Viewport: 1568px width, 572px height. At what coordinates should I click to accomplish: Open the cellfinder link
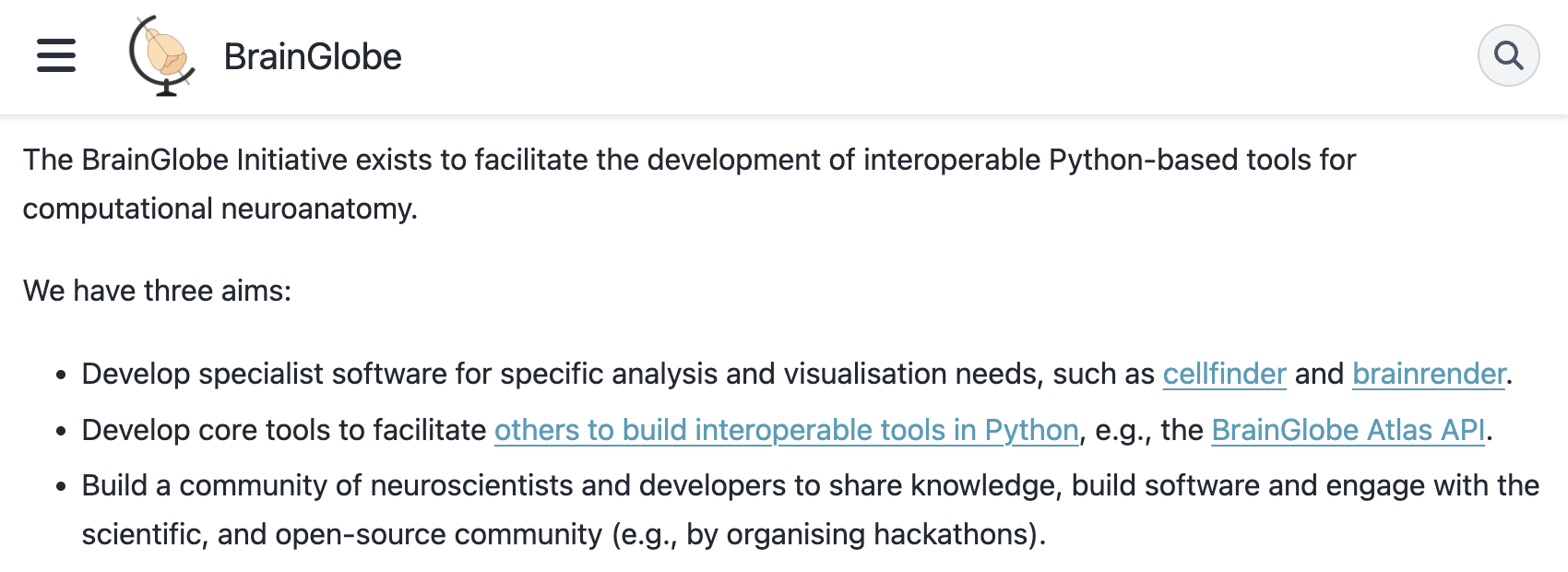point(1224,374)
